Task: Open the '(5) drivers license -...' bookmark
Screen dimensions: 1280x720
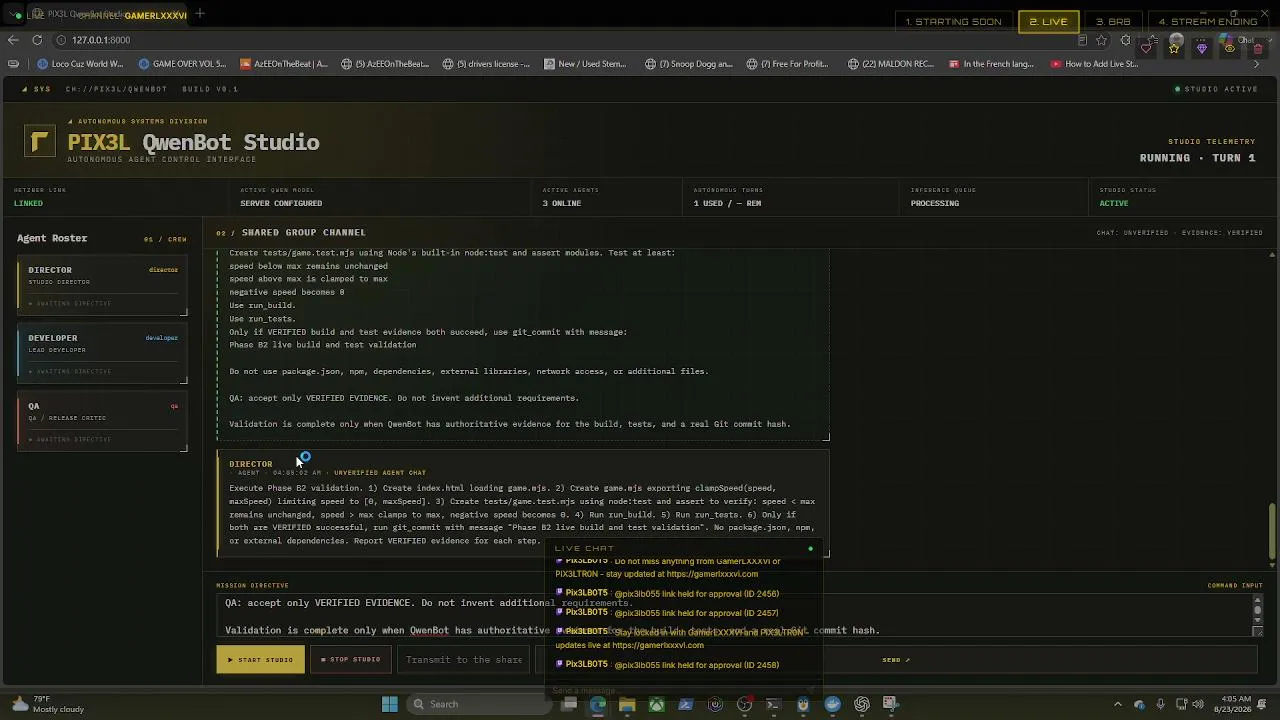Action: 485,64
